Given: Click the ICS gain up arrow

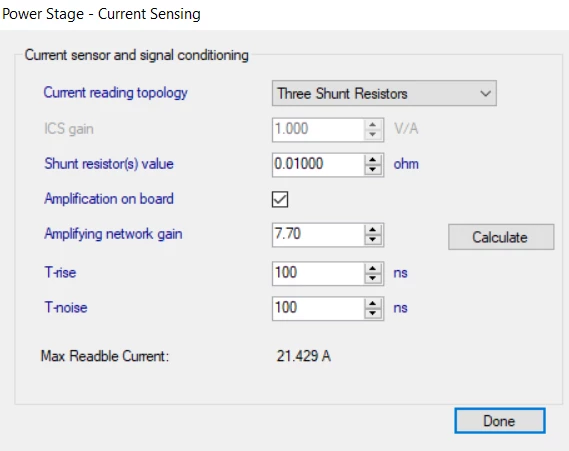Looking at the screenshot, I should (x=373, y=125).
